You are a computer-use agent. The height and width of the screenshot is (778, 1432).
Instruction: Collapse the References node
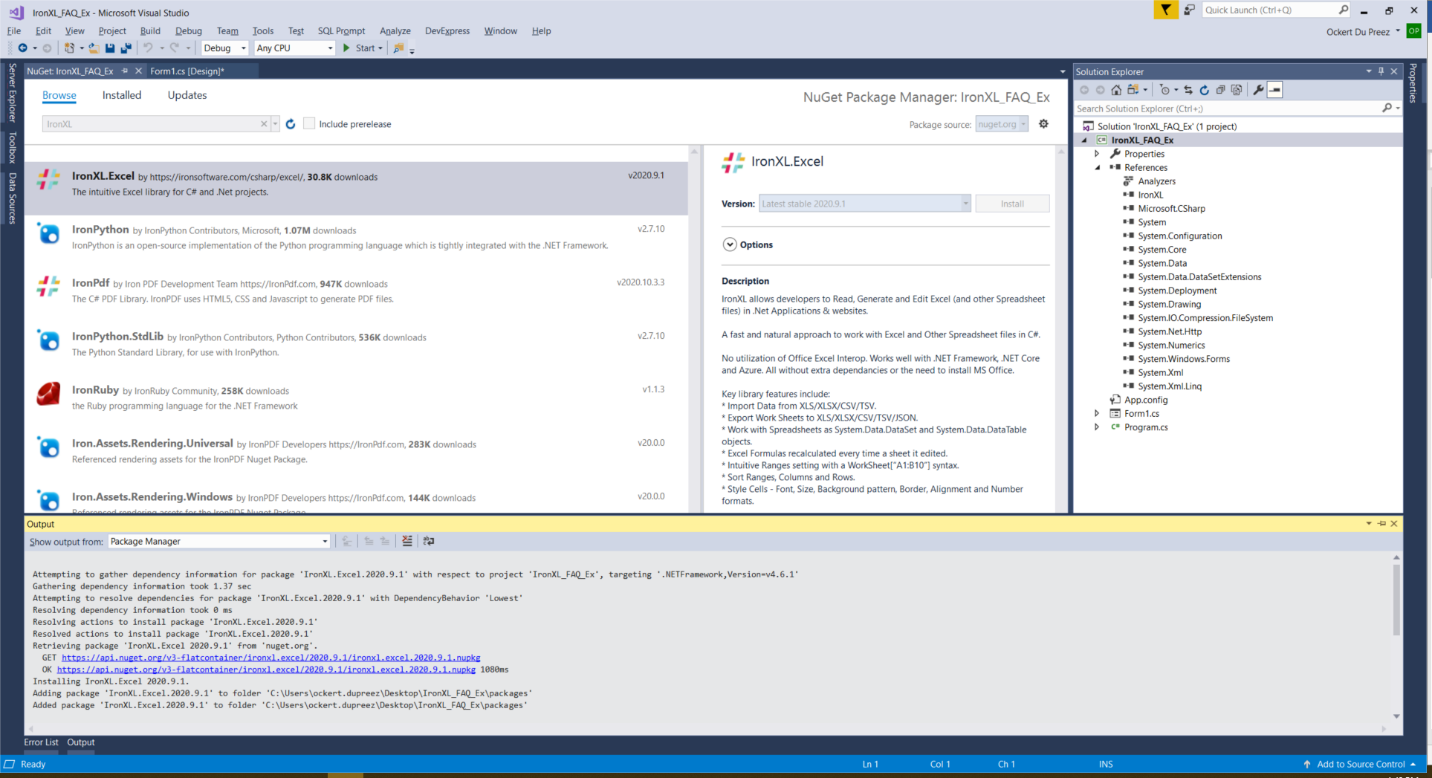coord(1097,168)
